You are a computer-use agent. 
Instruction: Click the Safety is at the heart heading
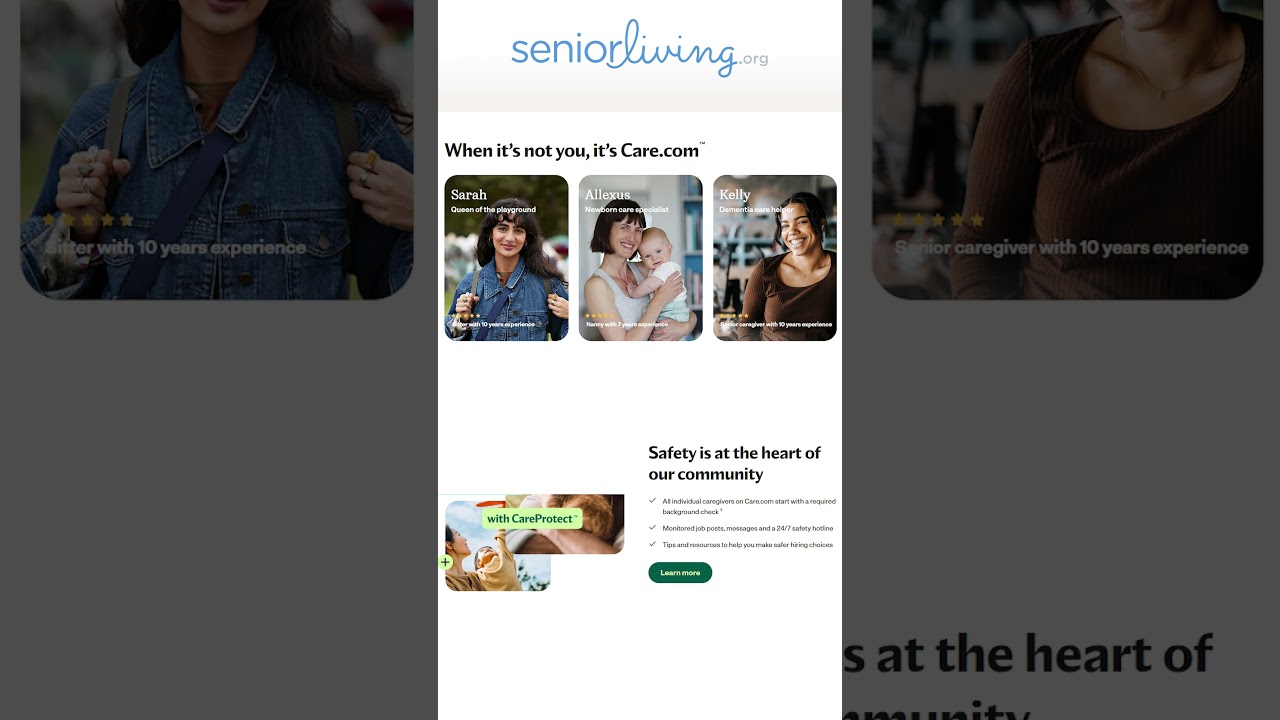pos(735,463)
